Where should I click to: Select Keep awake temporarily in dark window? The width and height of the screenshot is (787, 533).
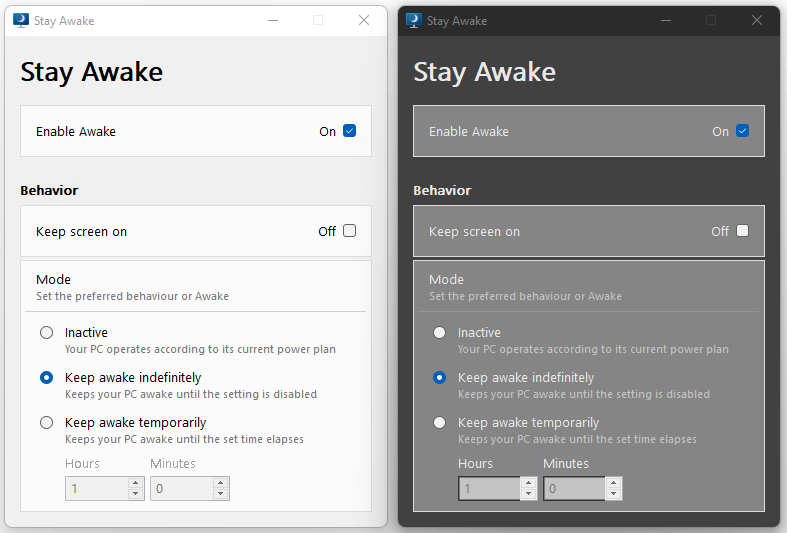point(440,423)
